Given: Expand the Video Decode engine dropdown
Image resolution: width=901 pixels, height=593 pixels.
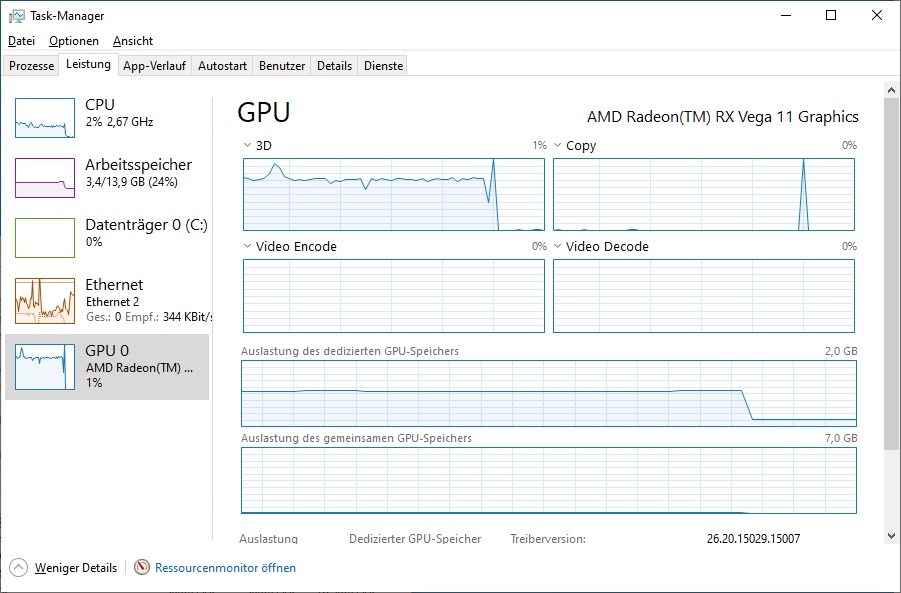Looking at the screenshot, I should coord(558,247).
